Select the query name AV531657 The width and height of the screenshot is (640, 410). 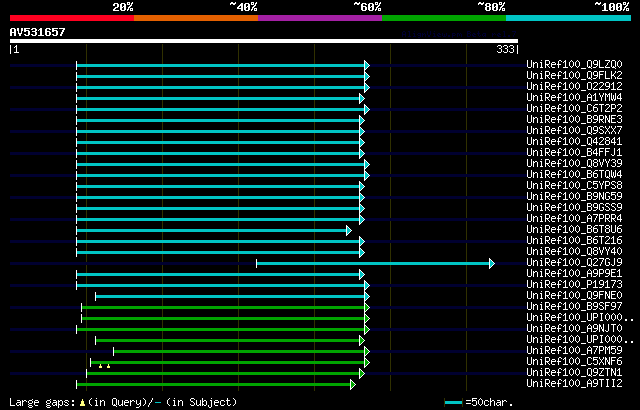coord(38,32)
